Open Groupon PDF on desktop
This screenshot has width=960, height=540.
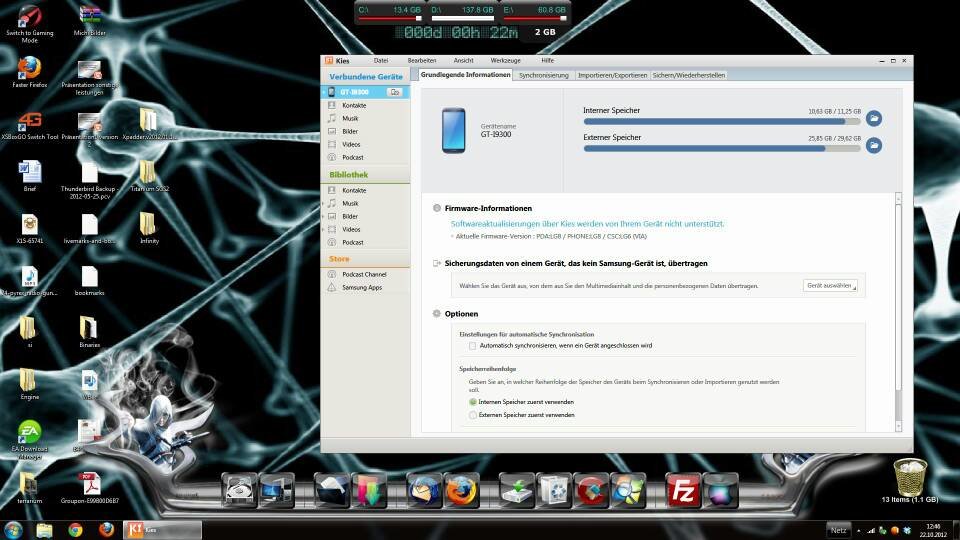89,488
